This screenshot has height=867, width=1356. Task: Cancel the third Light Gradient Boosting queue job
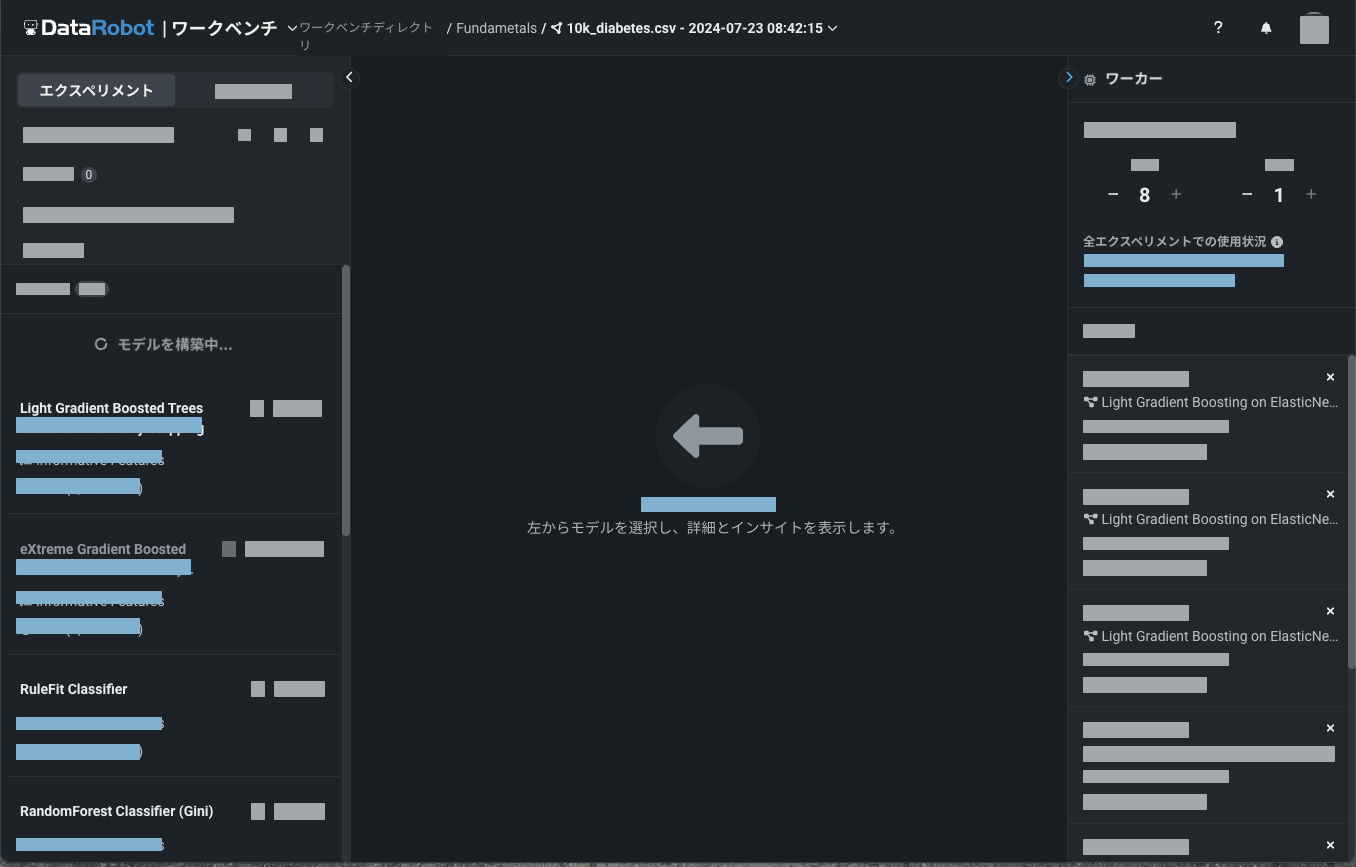click(1330, 611)
